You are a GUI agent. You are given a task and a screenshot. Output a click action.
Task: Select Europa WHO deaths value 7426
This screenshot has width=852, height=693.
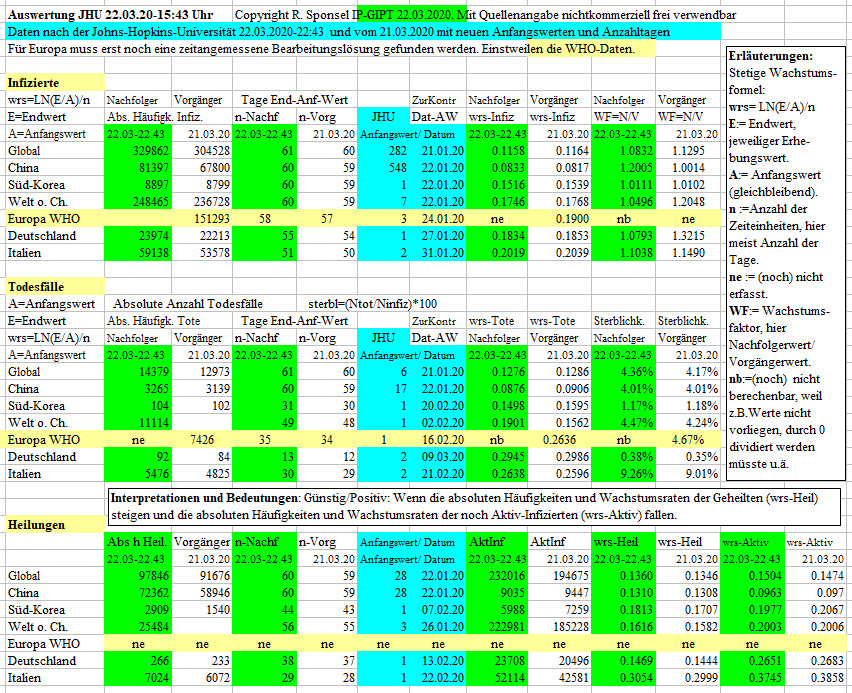[202, 440]
